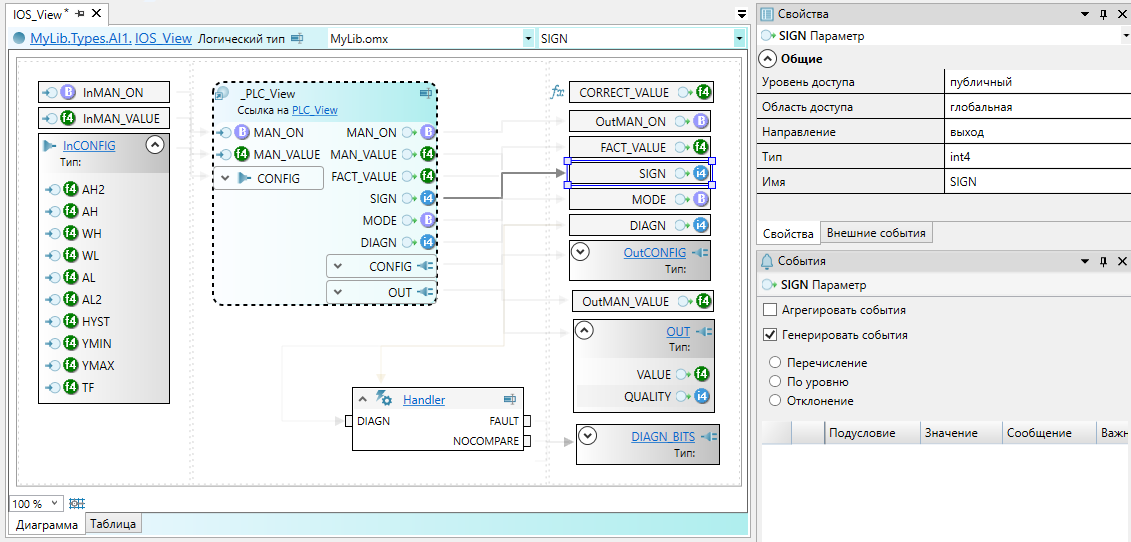Open the MyLib.omx dropdown
This screenshot has width=1131, height=542.
tap(528, 38)
